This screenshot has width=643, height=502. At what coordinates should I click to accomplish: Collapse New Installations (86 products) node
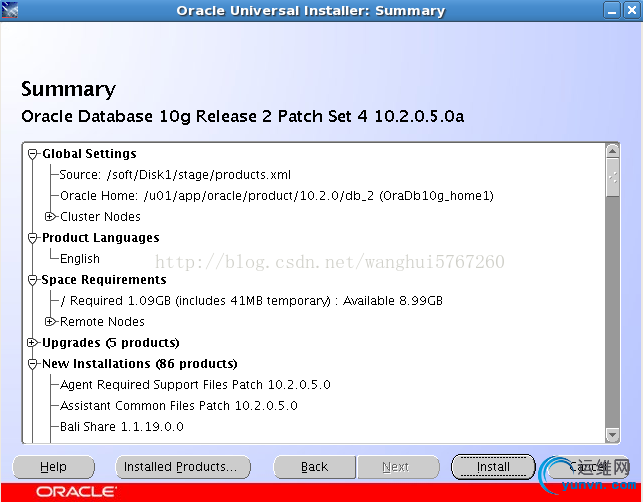click(x=32, y=364)
